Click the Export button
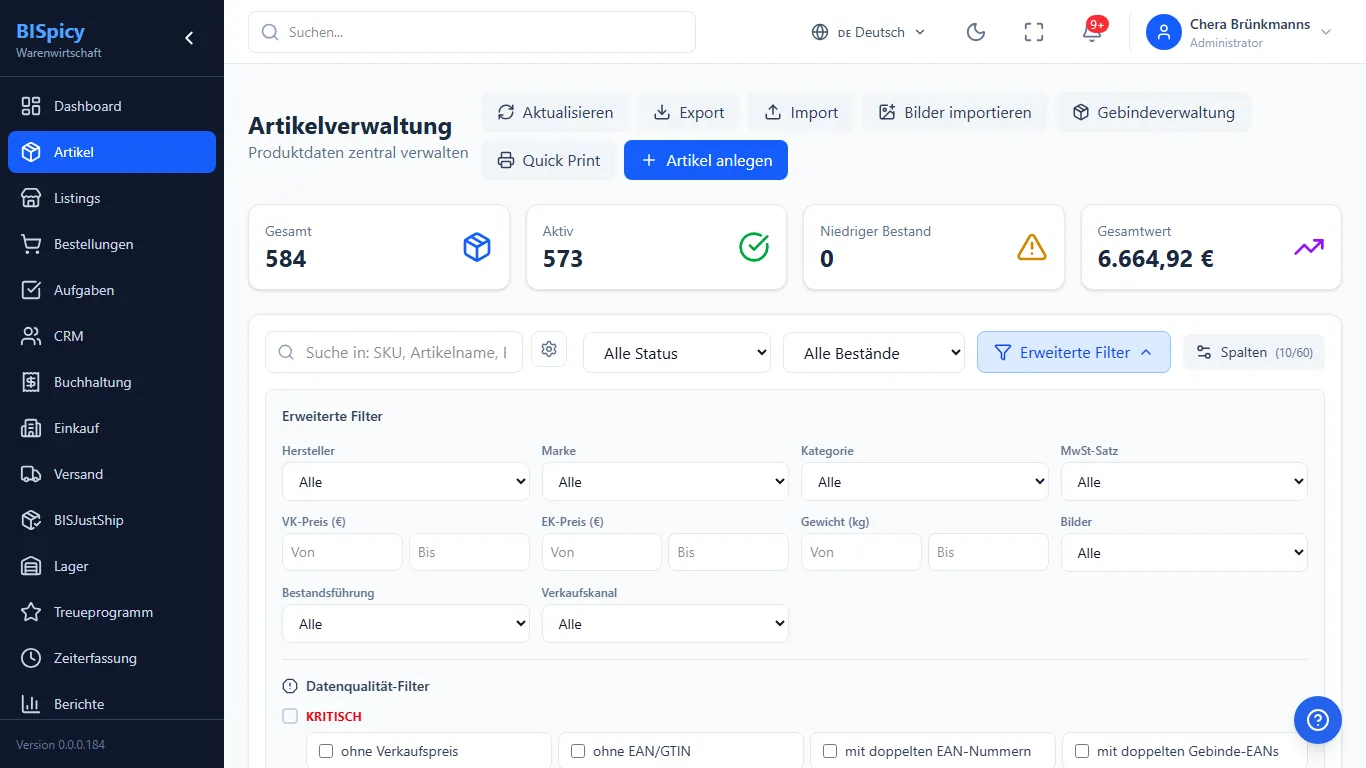Viewport: 1366px width, 768px height. tap(689, 112)
